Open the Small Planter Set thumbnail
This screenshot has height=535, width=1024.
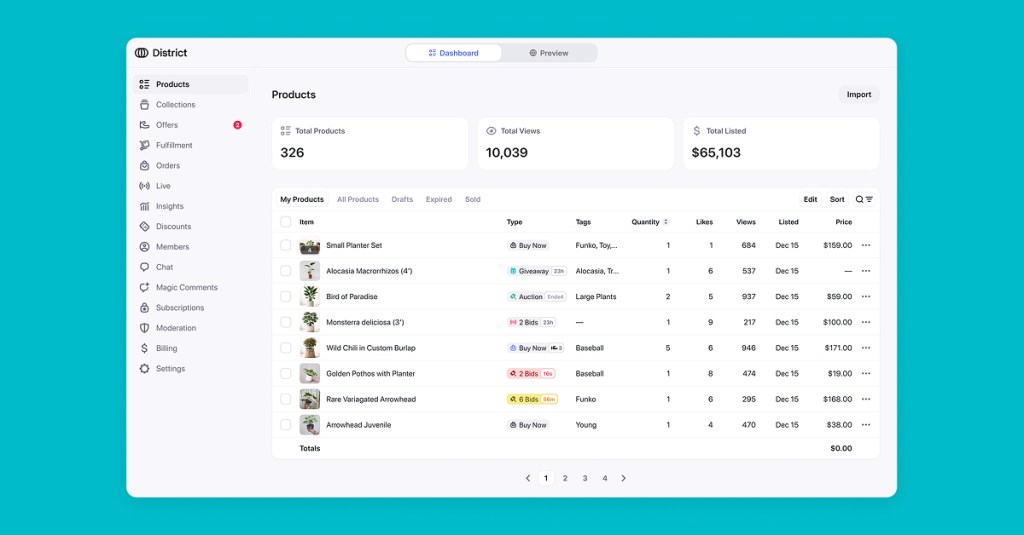tap(310, 245)
